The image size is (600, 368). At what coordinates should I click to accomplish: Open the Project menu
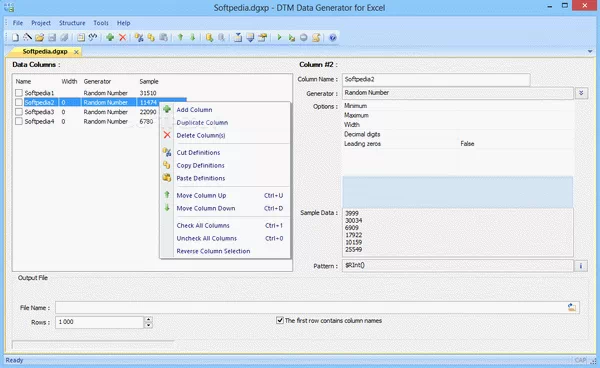[41, 23]
